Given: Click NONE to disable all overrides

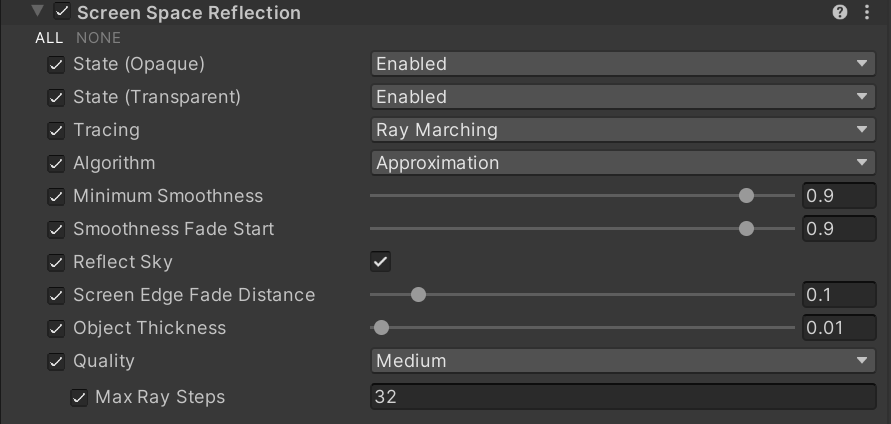Looking at the screenshot, I should pyautogui.click(x=98, y=38).
